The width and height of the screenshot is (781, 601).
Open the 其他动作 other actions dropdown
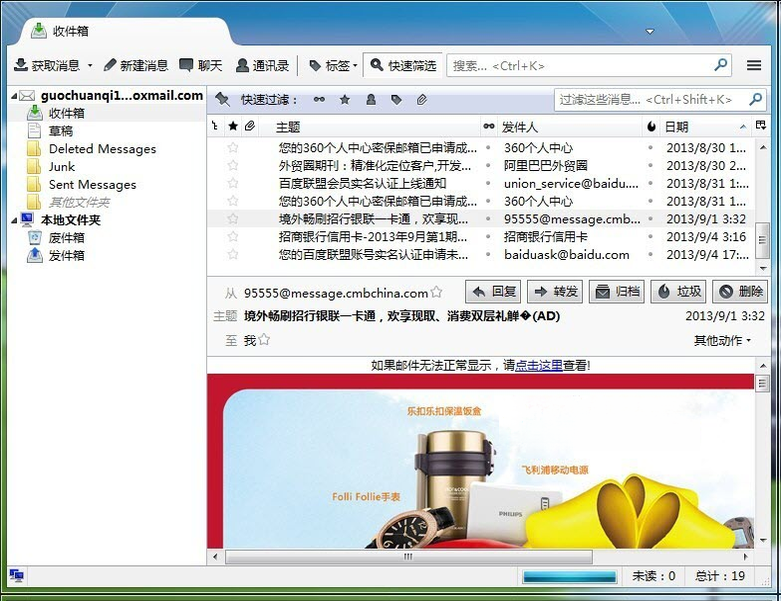point(722,341)
